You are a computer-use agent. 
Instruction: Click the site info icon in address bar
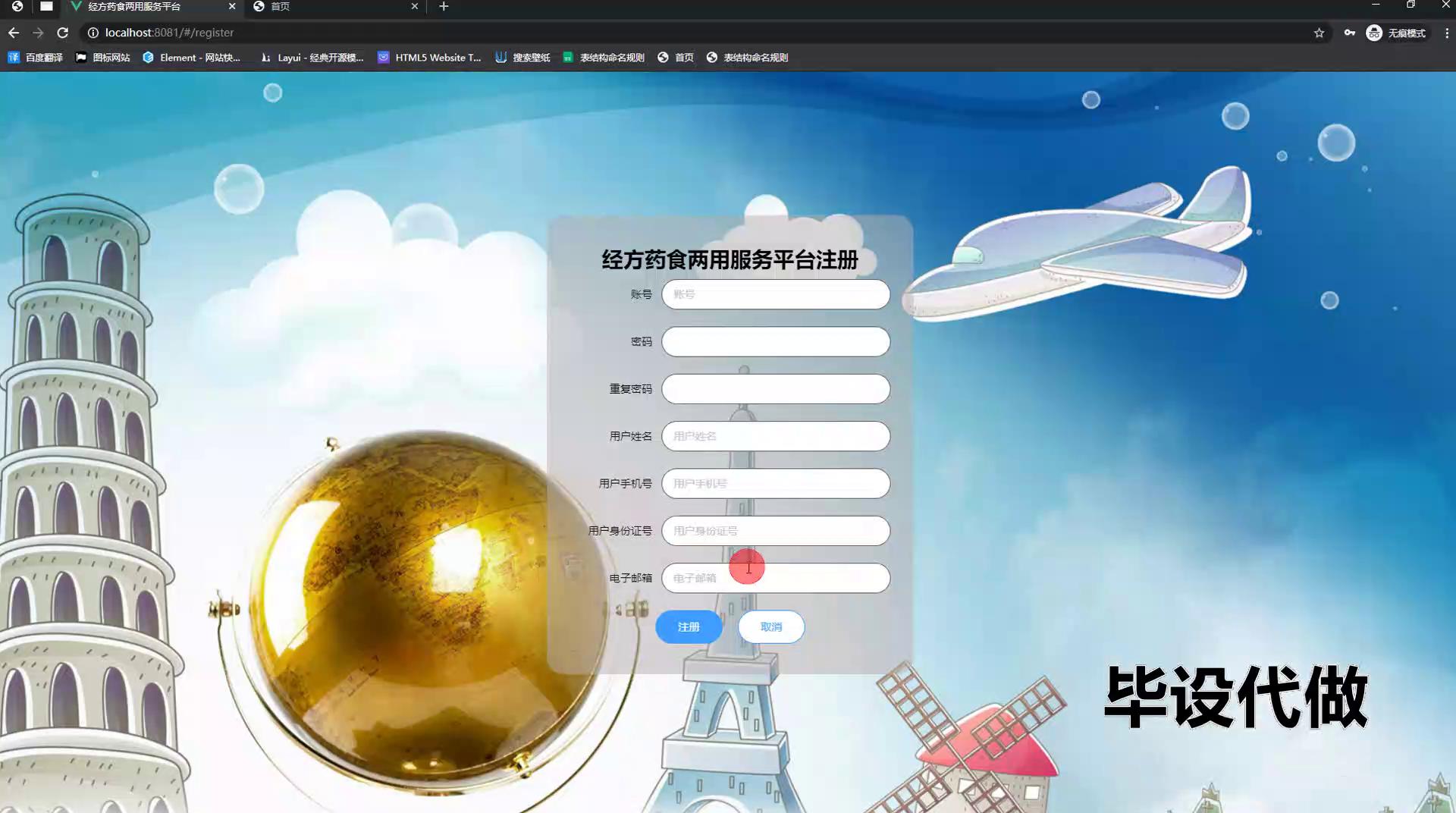(x=93, y=33)
